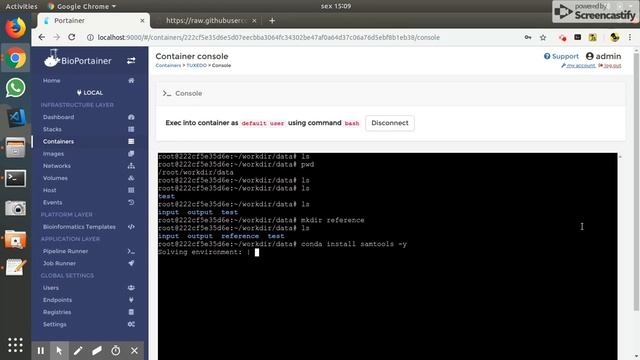Launch Visual Studio Code from dock

pyautogui.click(x=16, y=118)
